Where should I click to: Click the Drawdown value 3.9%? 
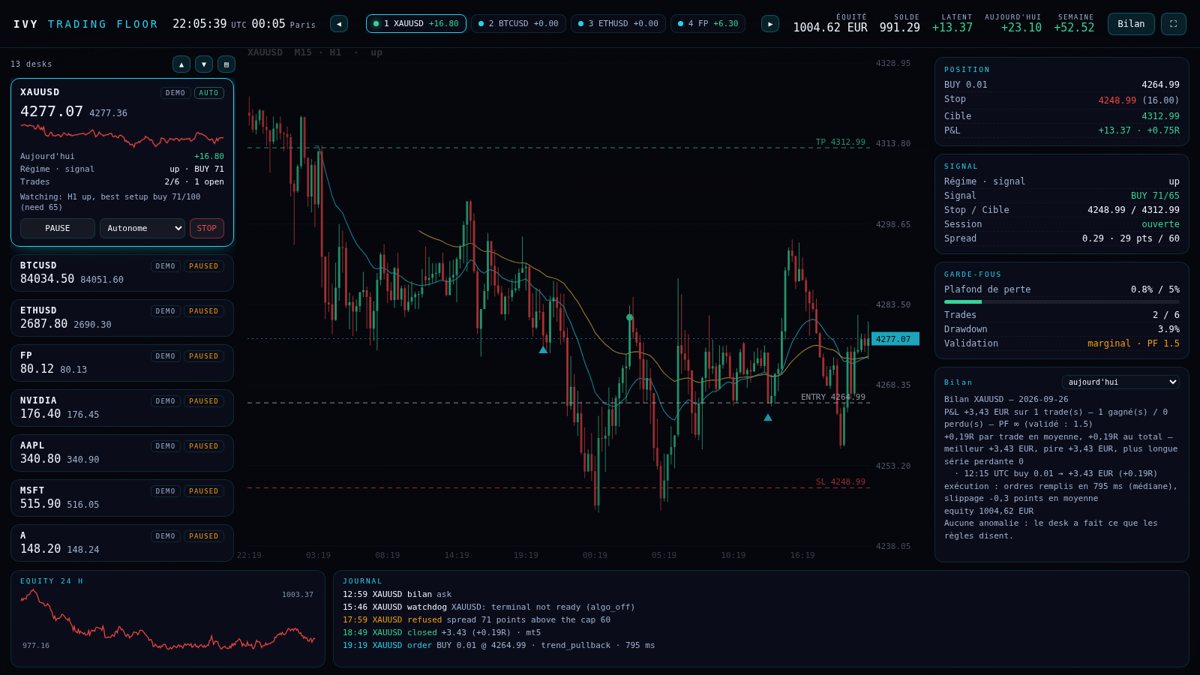tap(1169, 329)
